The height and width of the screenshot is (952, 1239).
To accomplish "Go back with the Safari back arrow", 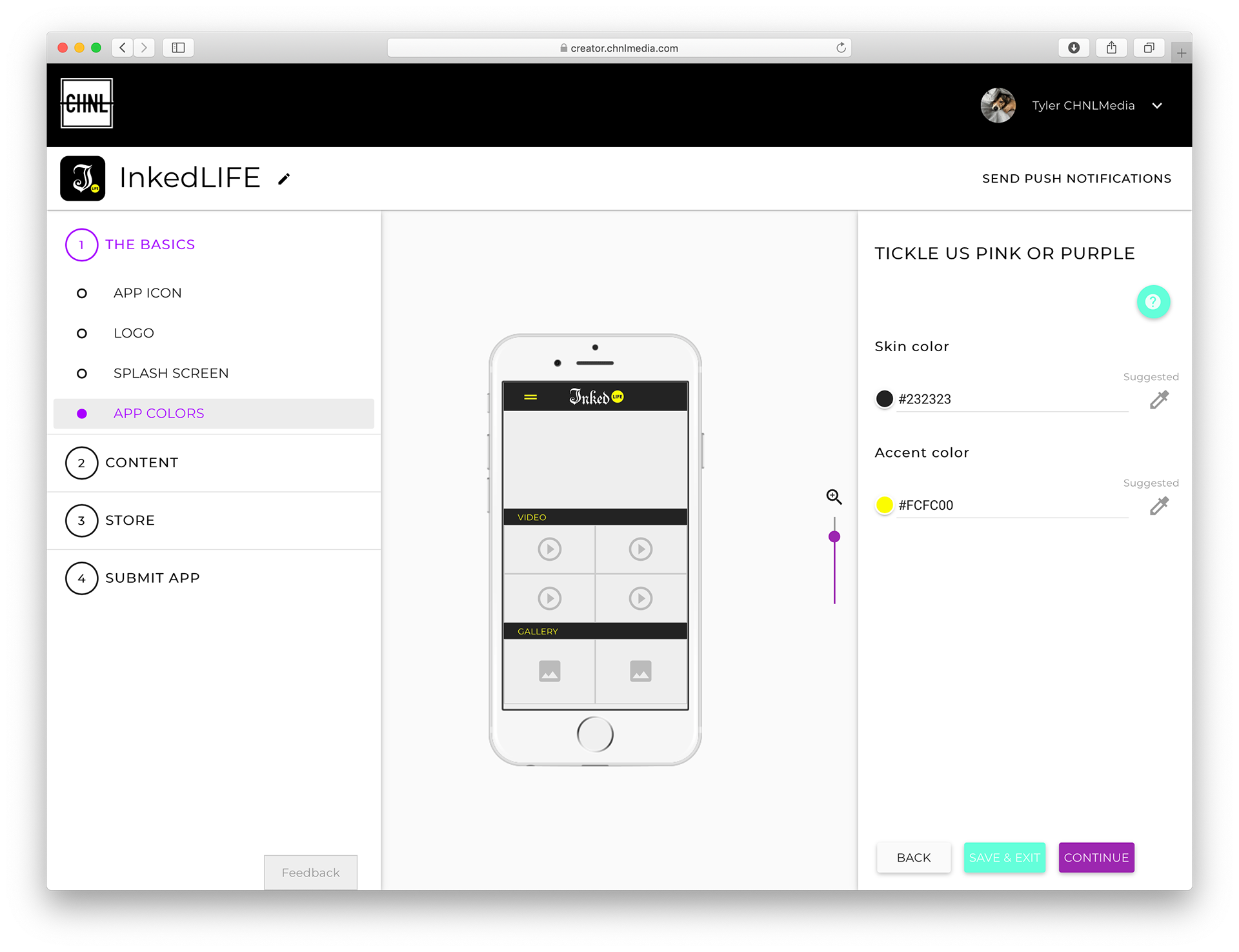I will pos(123,48).
